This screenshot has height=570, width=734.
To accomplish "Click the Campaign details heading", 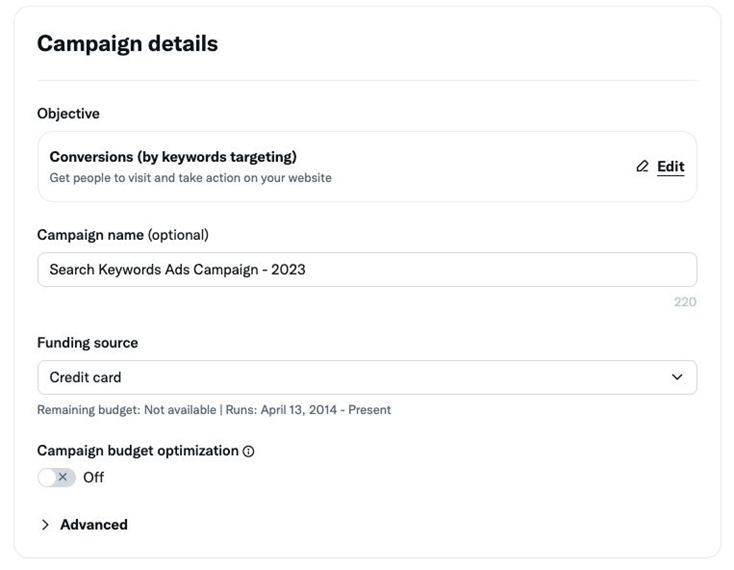I will (x=127, y=43).
